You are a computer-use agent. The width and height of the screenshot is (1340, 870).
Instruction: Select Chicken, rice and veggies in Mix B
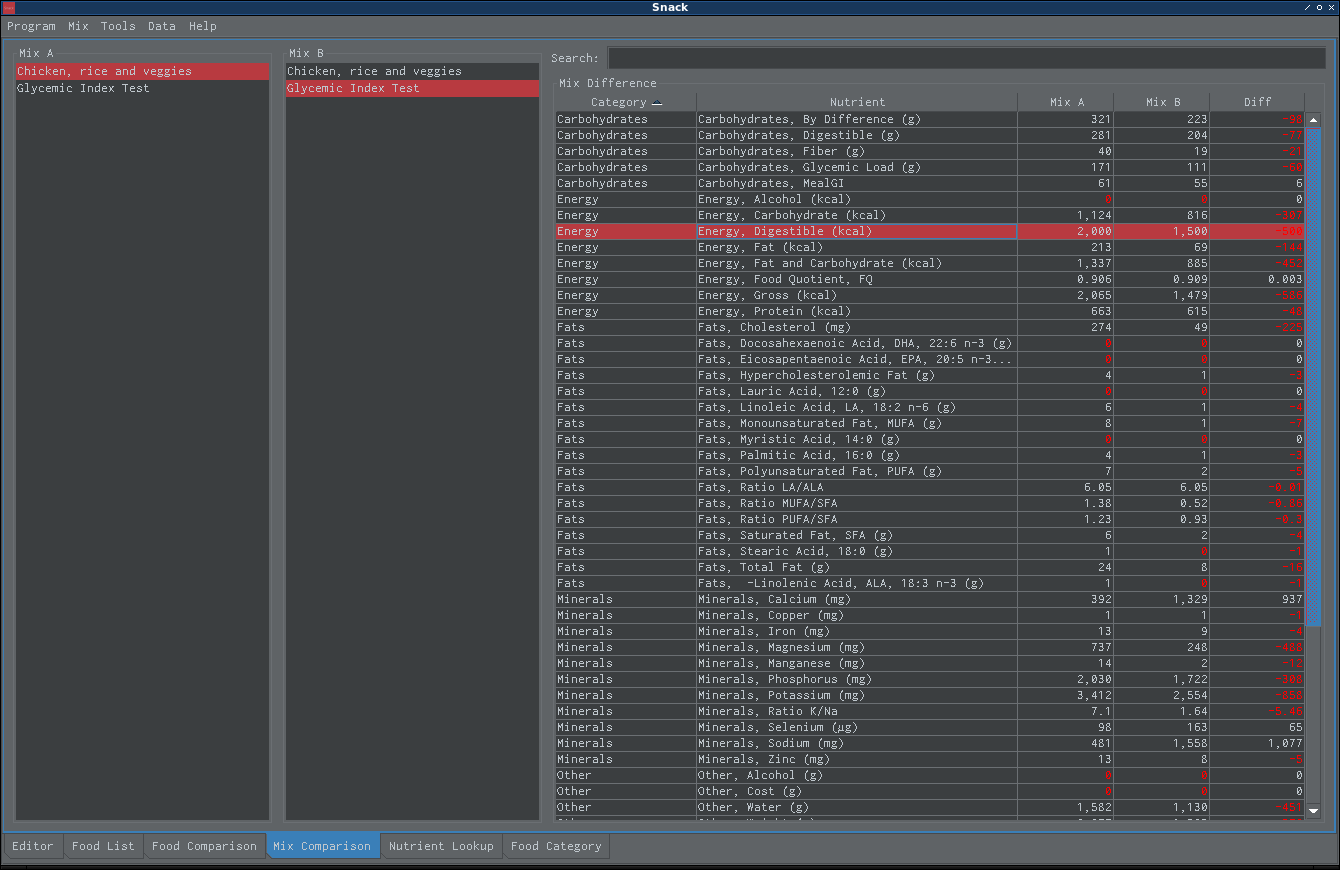pyautogui.click(x=412, y=72)
